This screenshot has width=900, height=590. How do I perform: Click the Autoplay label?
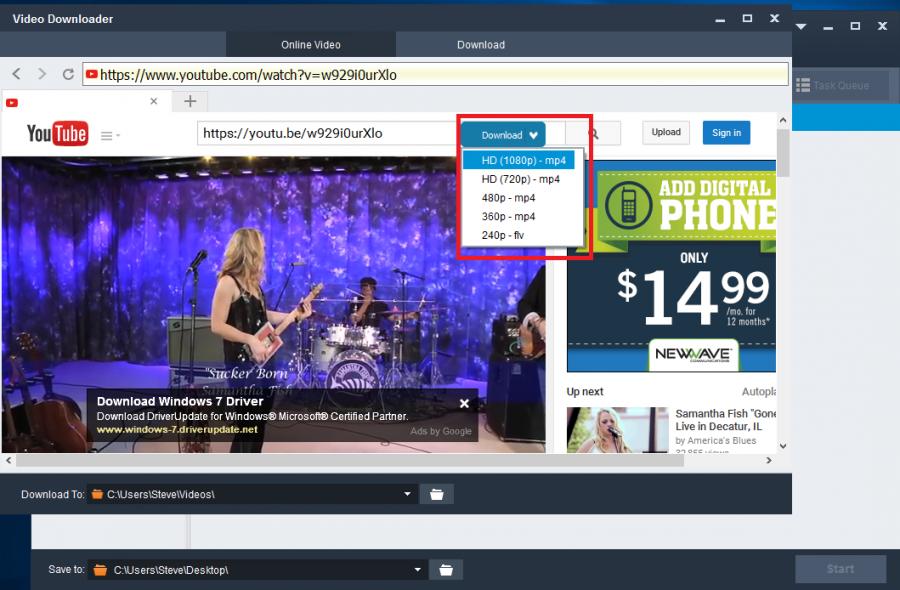click(759, 391)
